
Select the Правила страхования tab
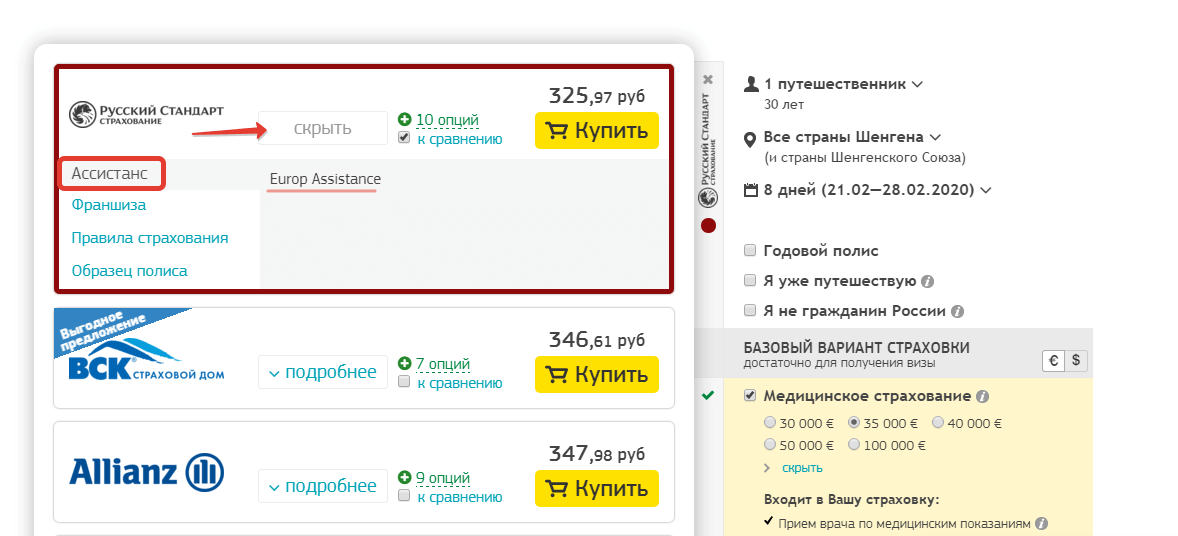pyautogui.click(x=150, y=238)
